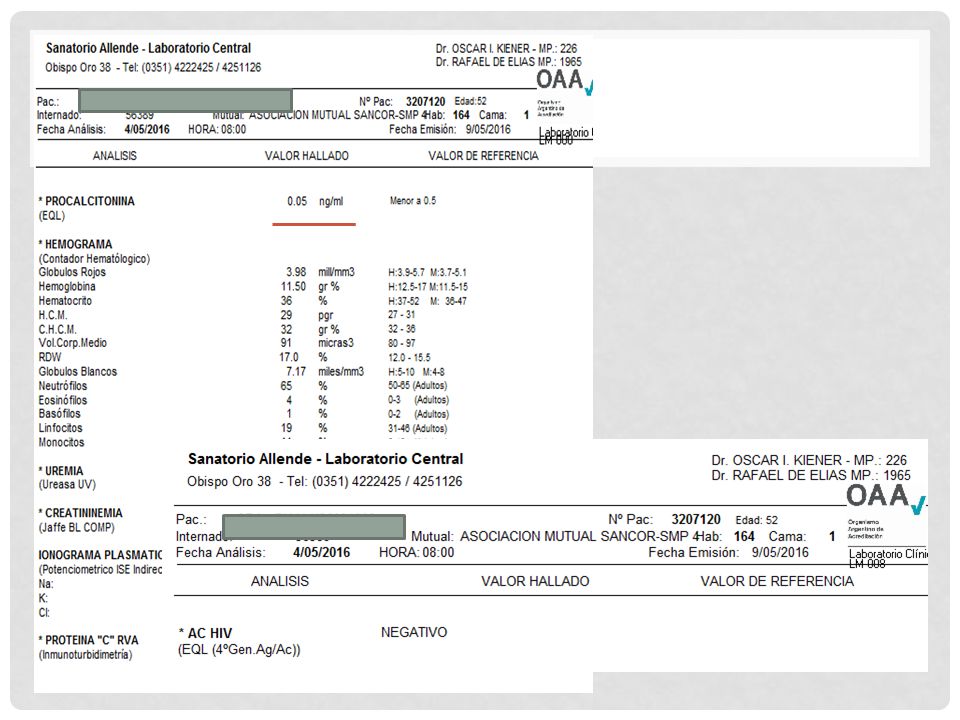
Task: Click the Linfocitos value 19
Action: click(x=287, y=428)
